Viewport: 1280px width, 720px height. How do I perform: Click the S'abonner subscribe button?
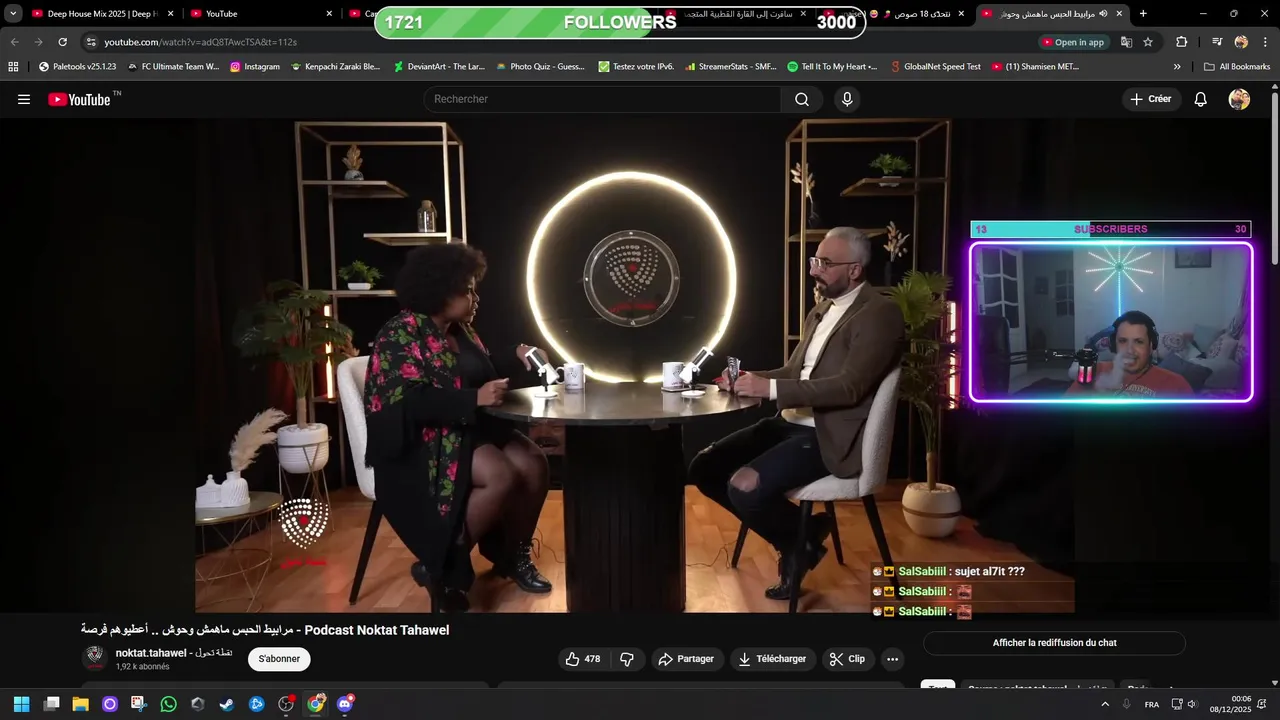coord(279,659)
